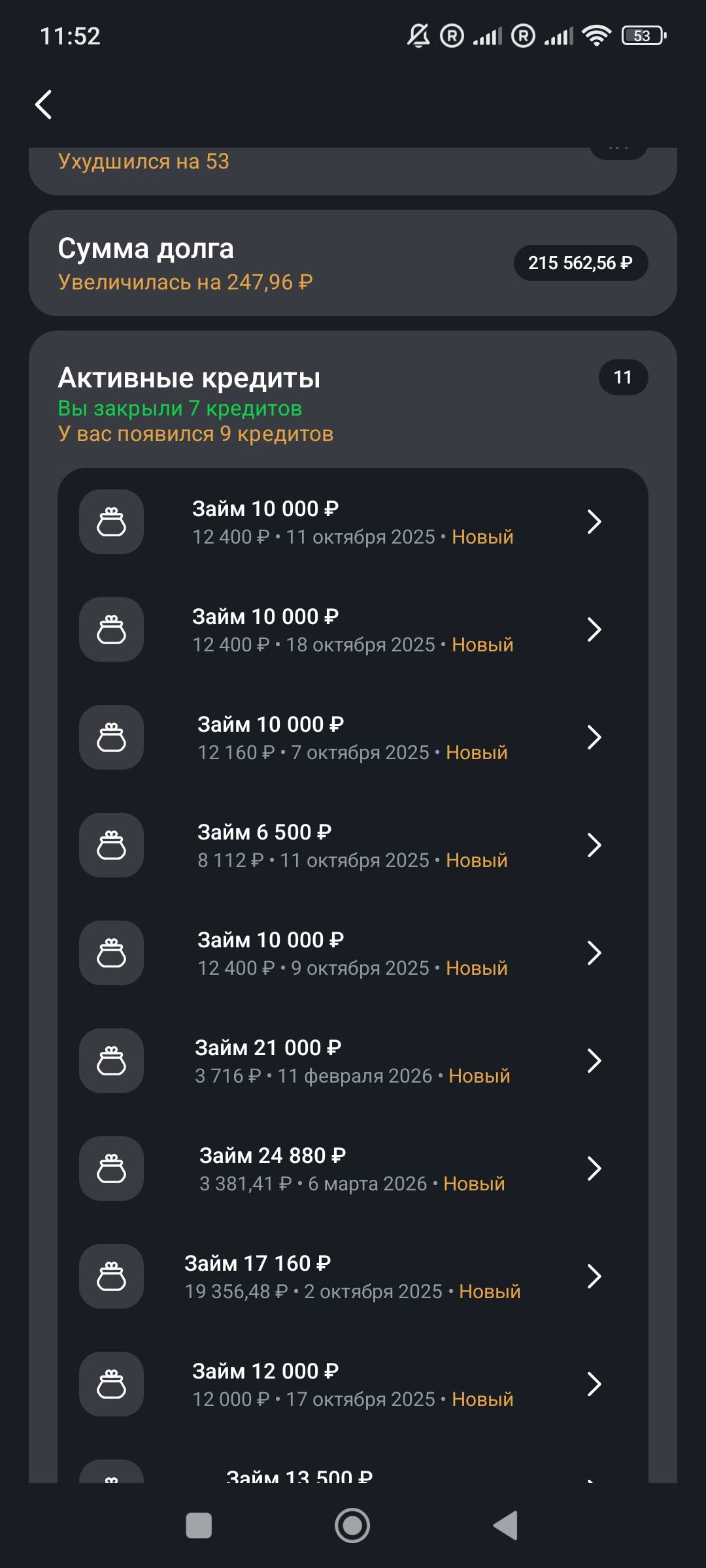The image size is (706, 1568).
Task: Tap wallet icon of loan due 18 октября 2025
Action: click(111, 630)
